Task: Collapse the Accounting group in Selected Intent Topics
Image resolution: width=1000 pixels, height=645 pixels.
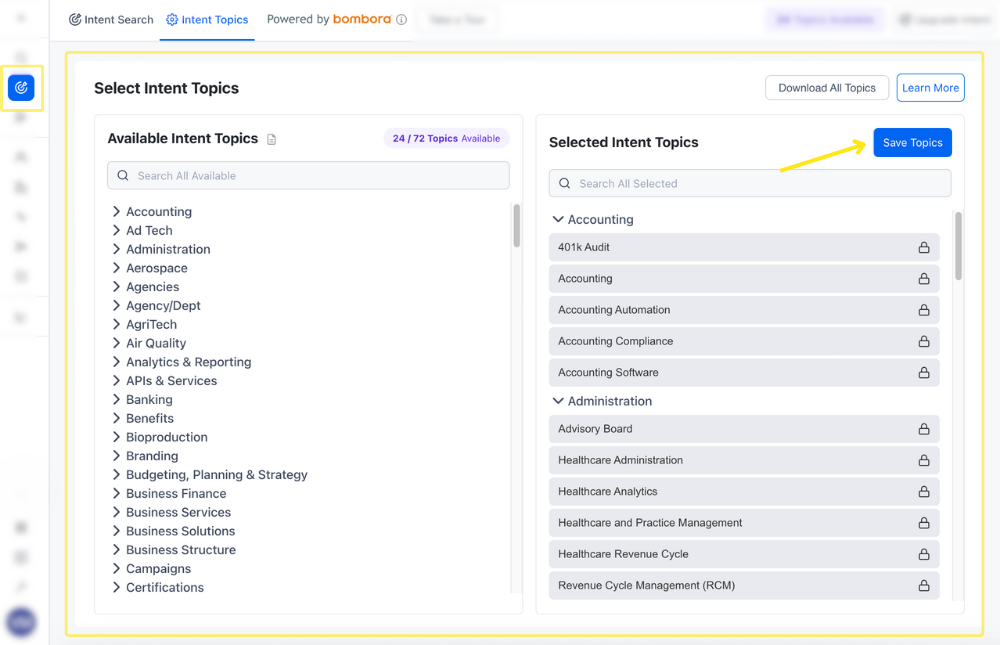Action: 558,219
